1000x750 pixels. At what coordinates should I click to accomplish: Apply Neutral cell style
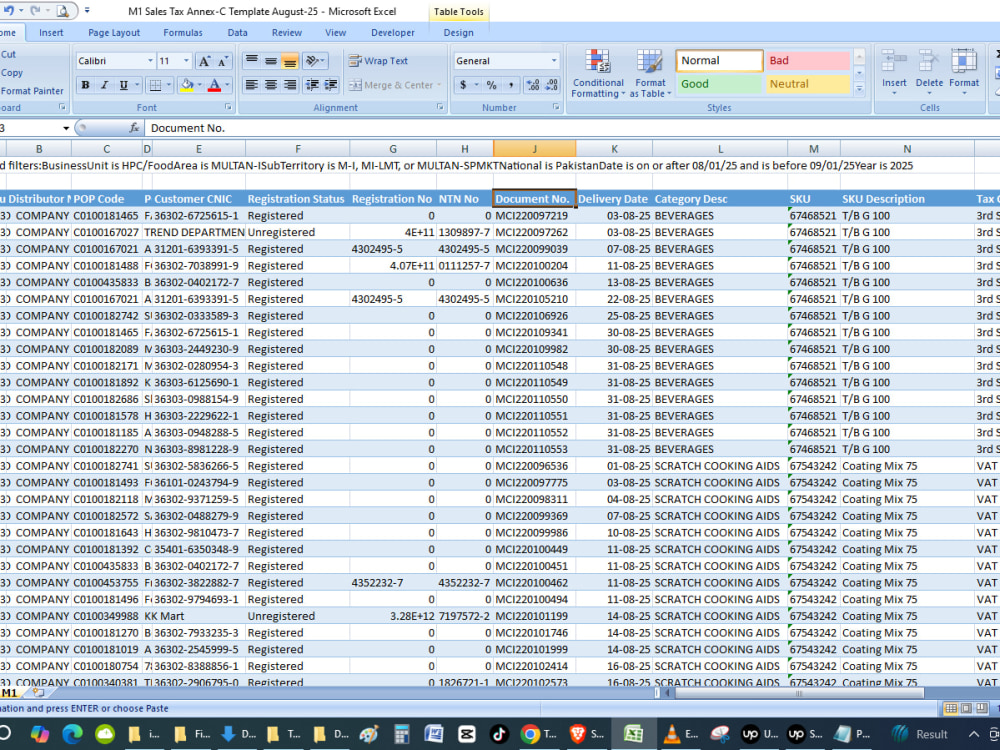pos(807,84)
